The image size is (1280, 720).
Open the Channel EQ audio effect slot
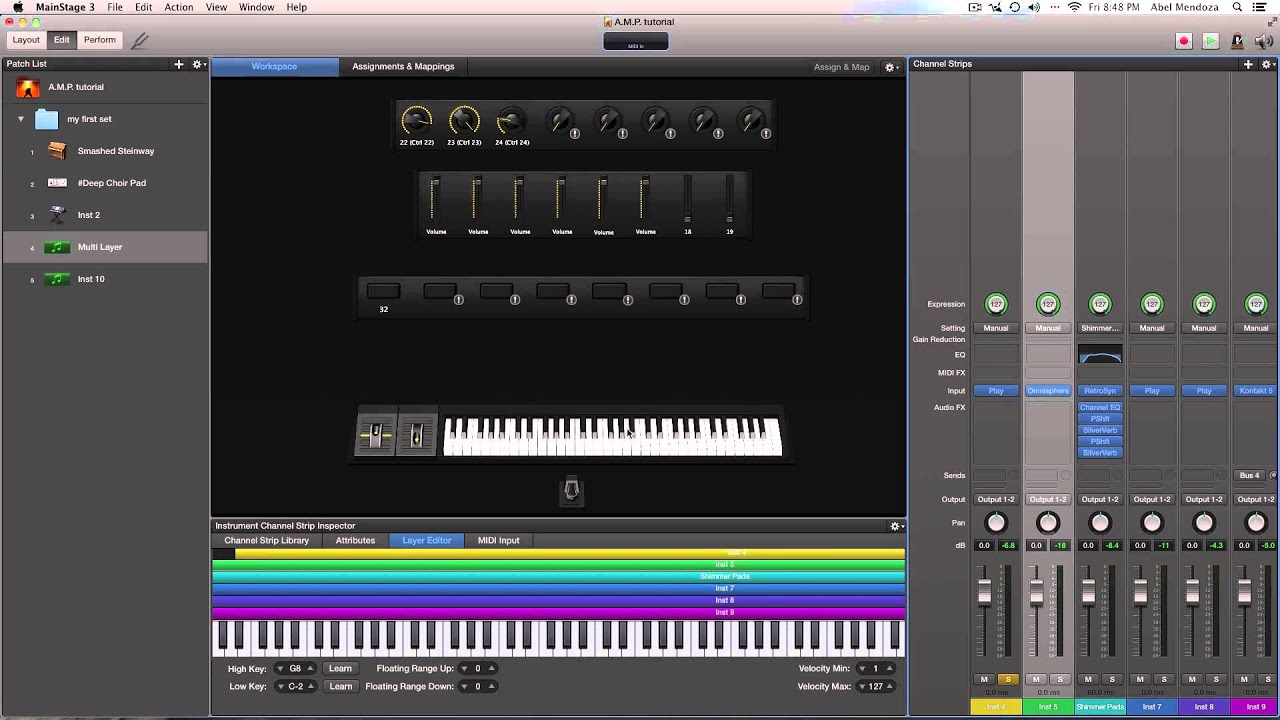[x=1100, y=408]
